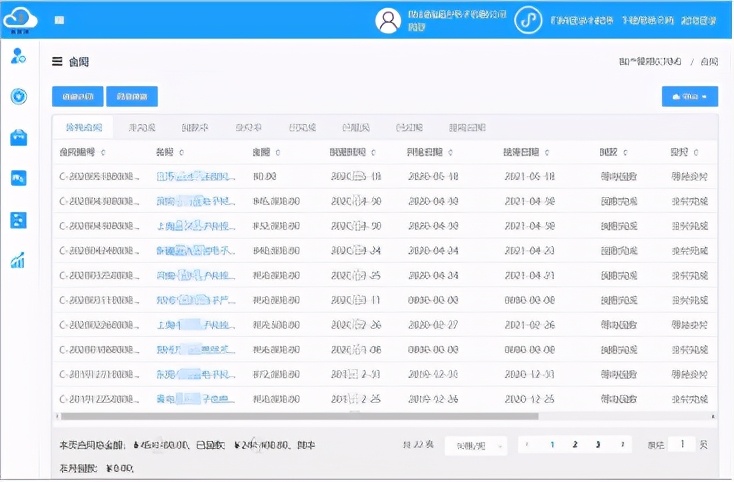Click the first text link right of mini-program icon

click(x=582, y=21)
